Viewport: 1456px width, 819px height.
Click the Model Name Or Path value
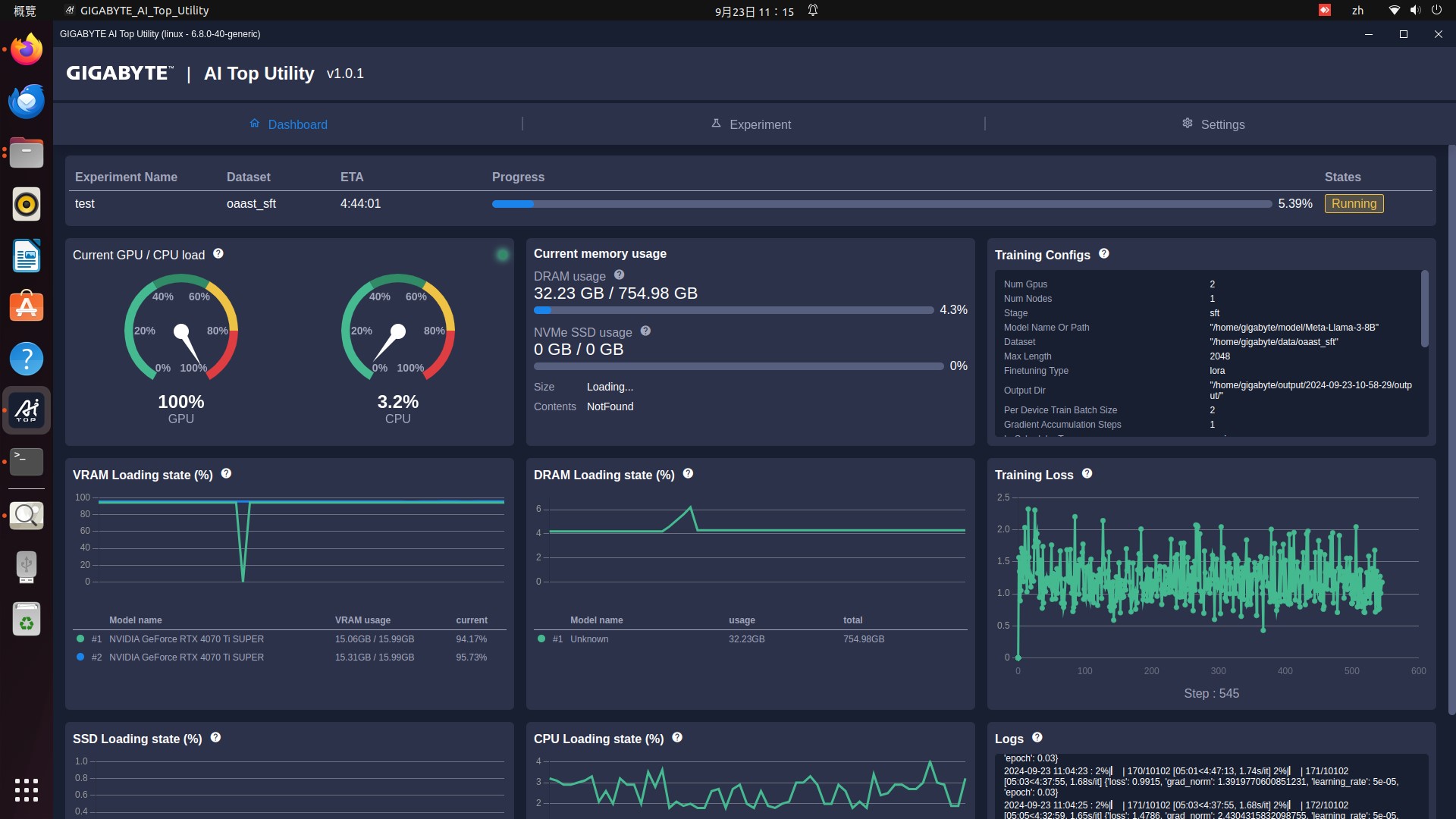tap(1294, 328)
